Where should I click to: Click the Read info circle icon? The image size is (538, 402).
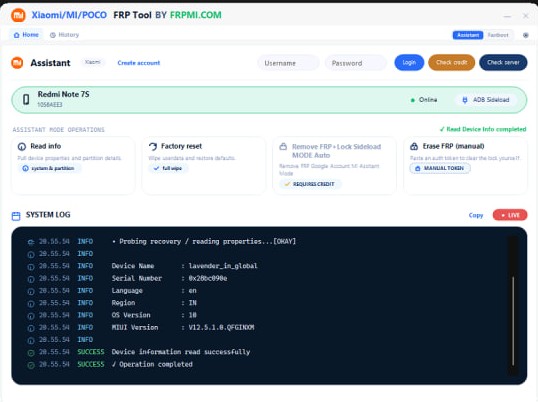tap(22, 146)
